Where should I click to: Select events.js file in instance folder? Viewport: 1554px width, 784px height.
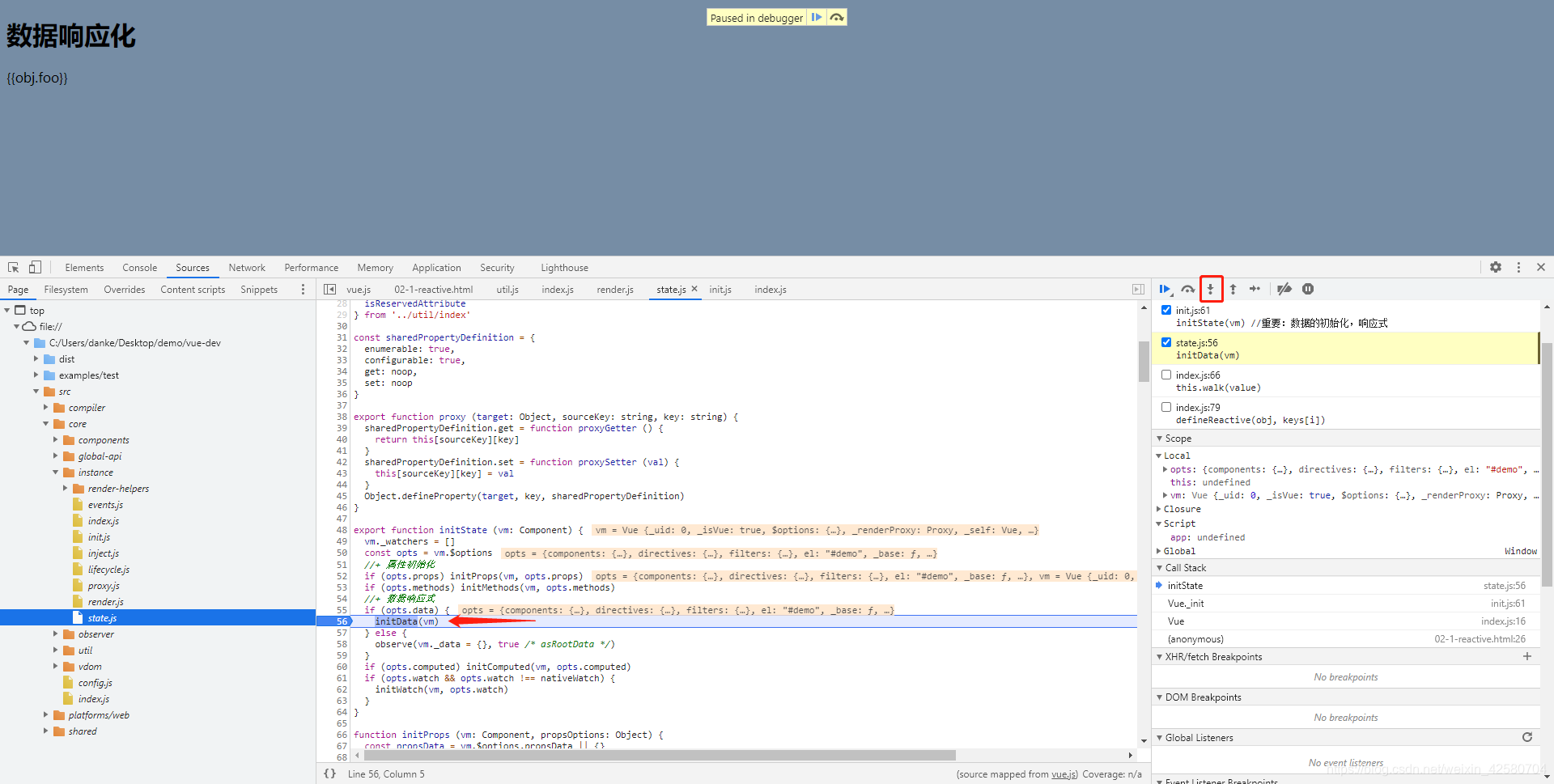(x=105, y=505)
